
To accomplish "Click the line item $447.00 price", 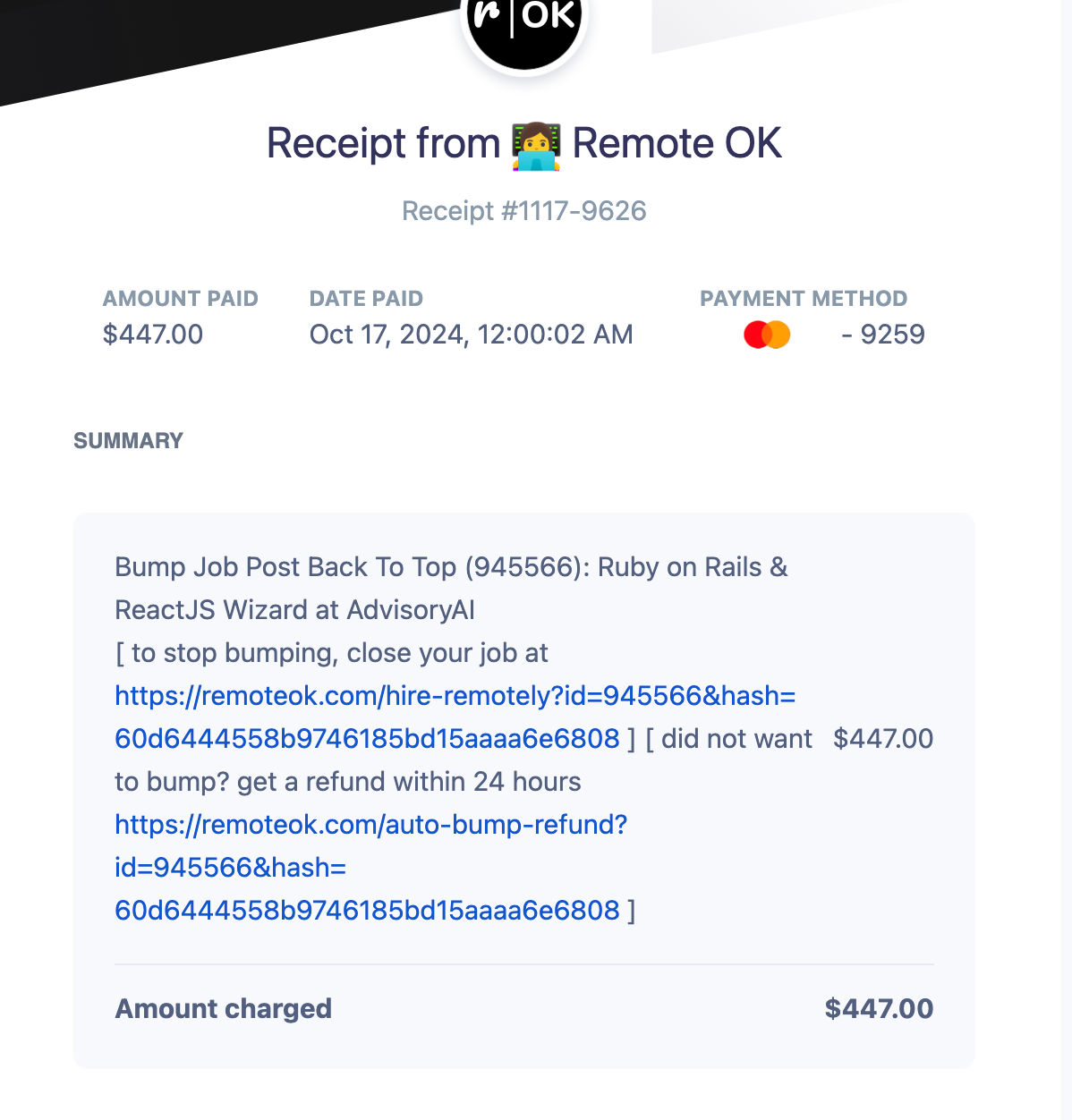I will [x=882, y=739].
